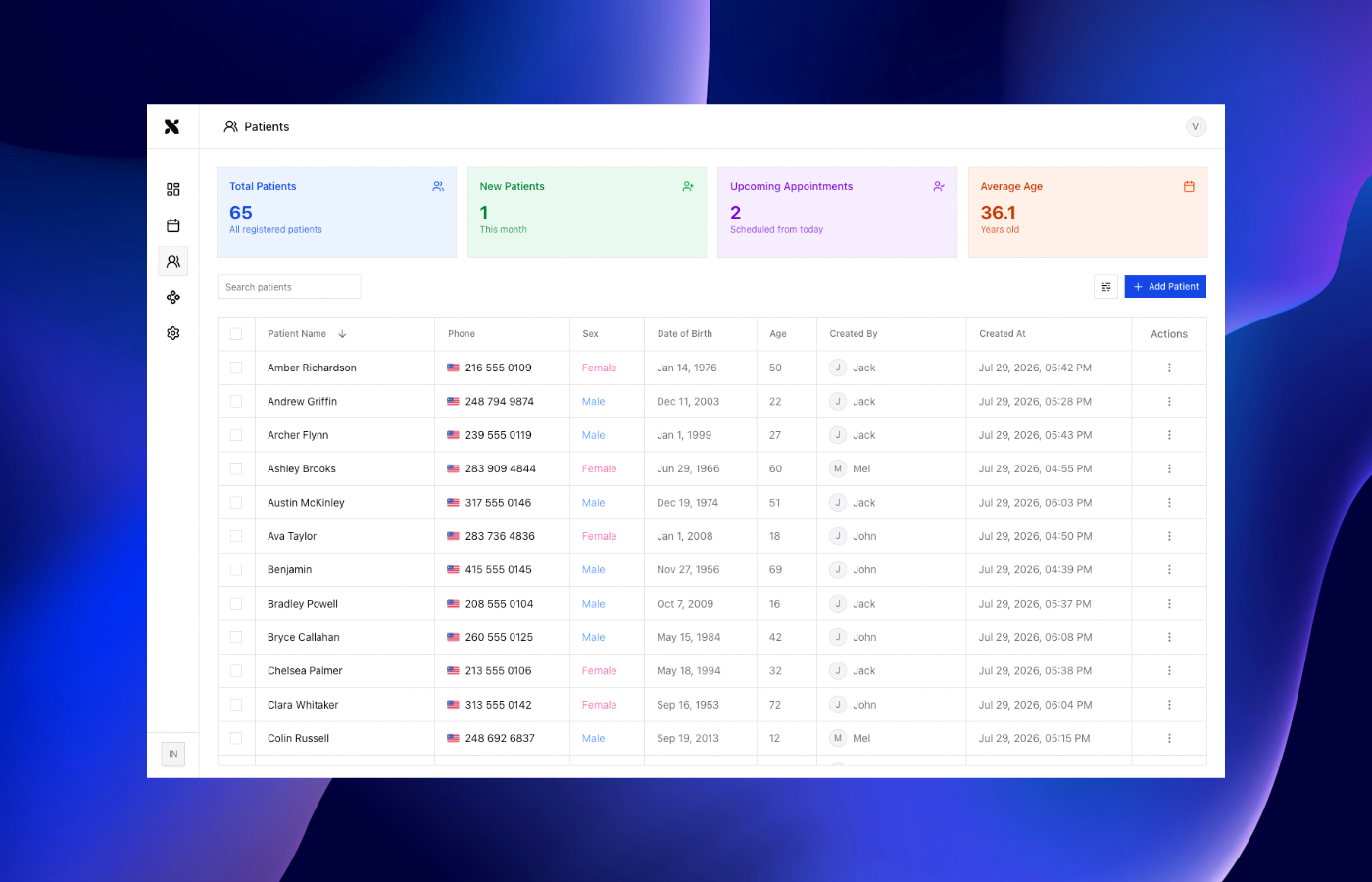Click birth date Sep 16, 1953
The height and width of the screenshot is (882, 1372).
click(688, 705)
